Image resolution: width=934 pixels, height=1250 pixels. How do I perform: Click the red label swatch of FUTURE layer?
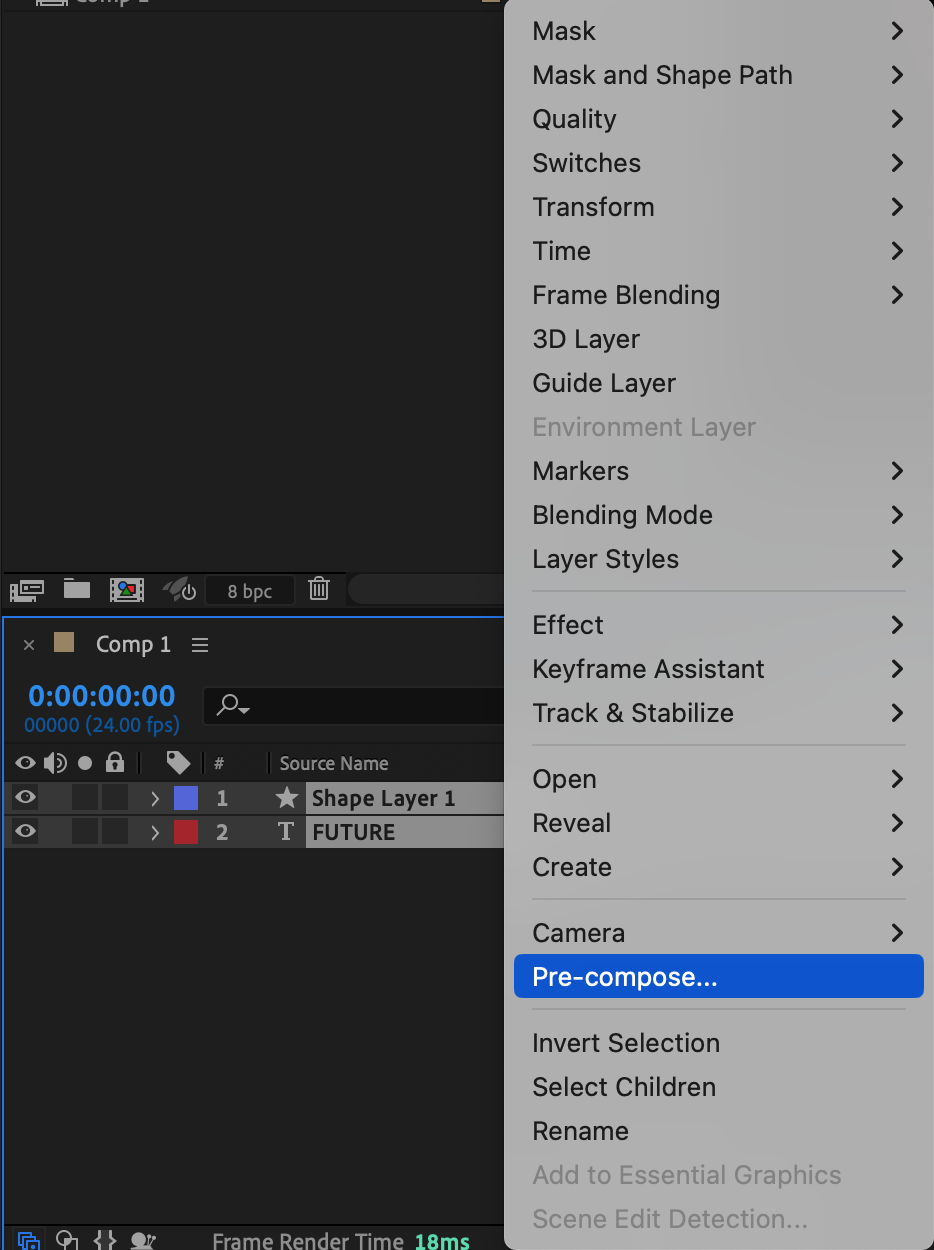[x=186, y=832]
